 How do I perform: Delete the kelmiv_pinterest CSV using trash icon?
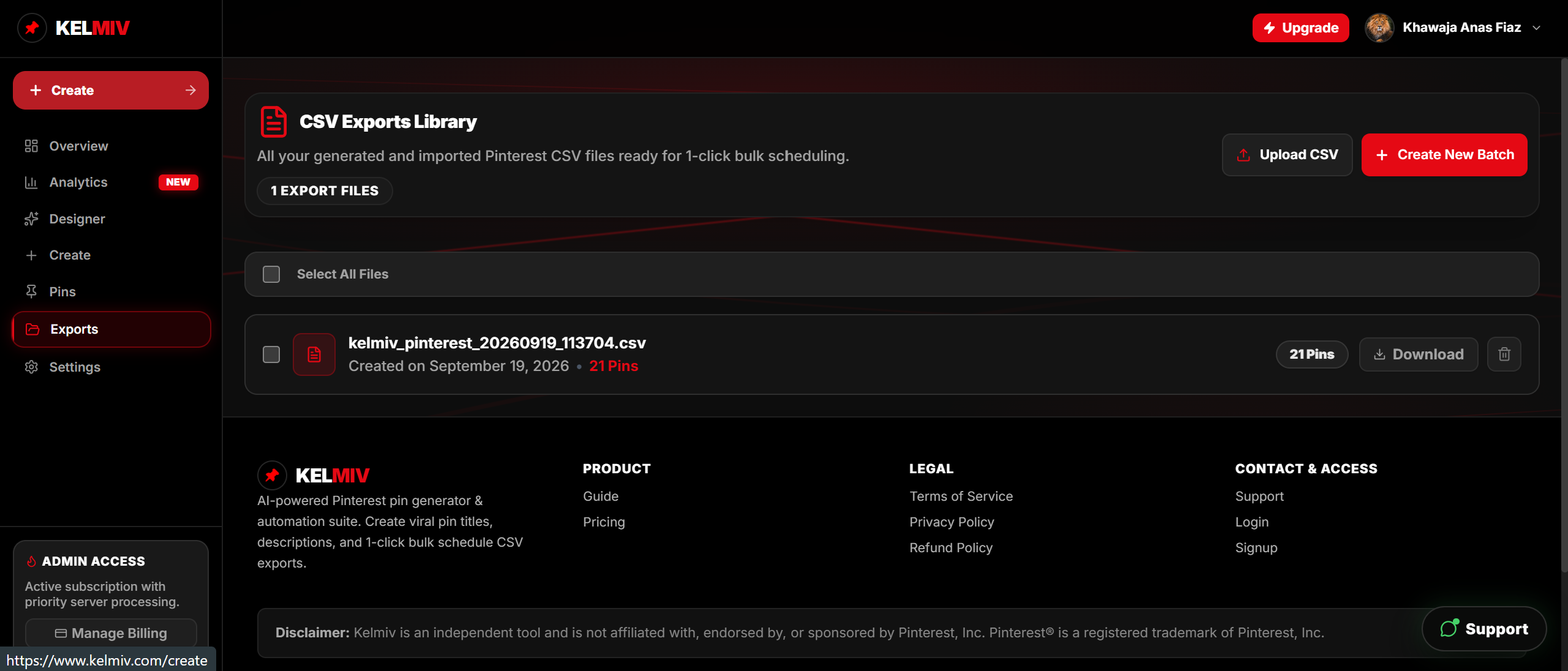[x=1504, y=354]
